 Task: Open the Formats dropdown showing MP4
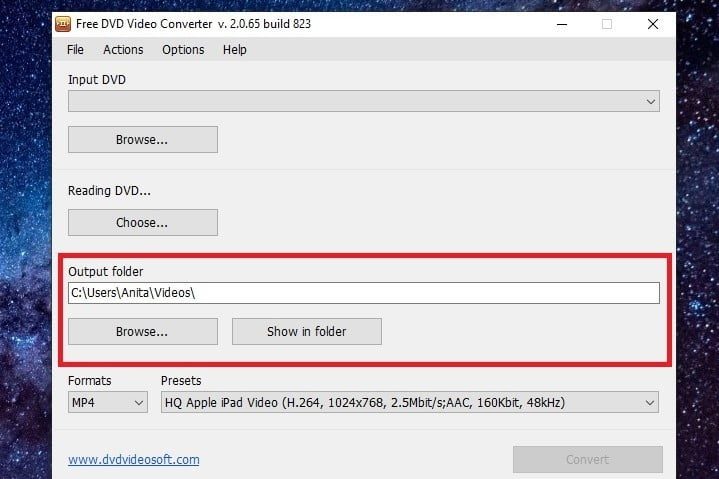click(108, 403)
